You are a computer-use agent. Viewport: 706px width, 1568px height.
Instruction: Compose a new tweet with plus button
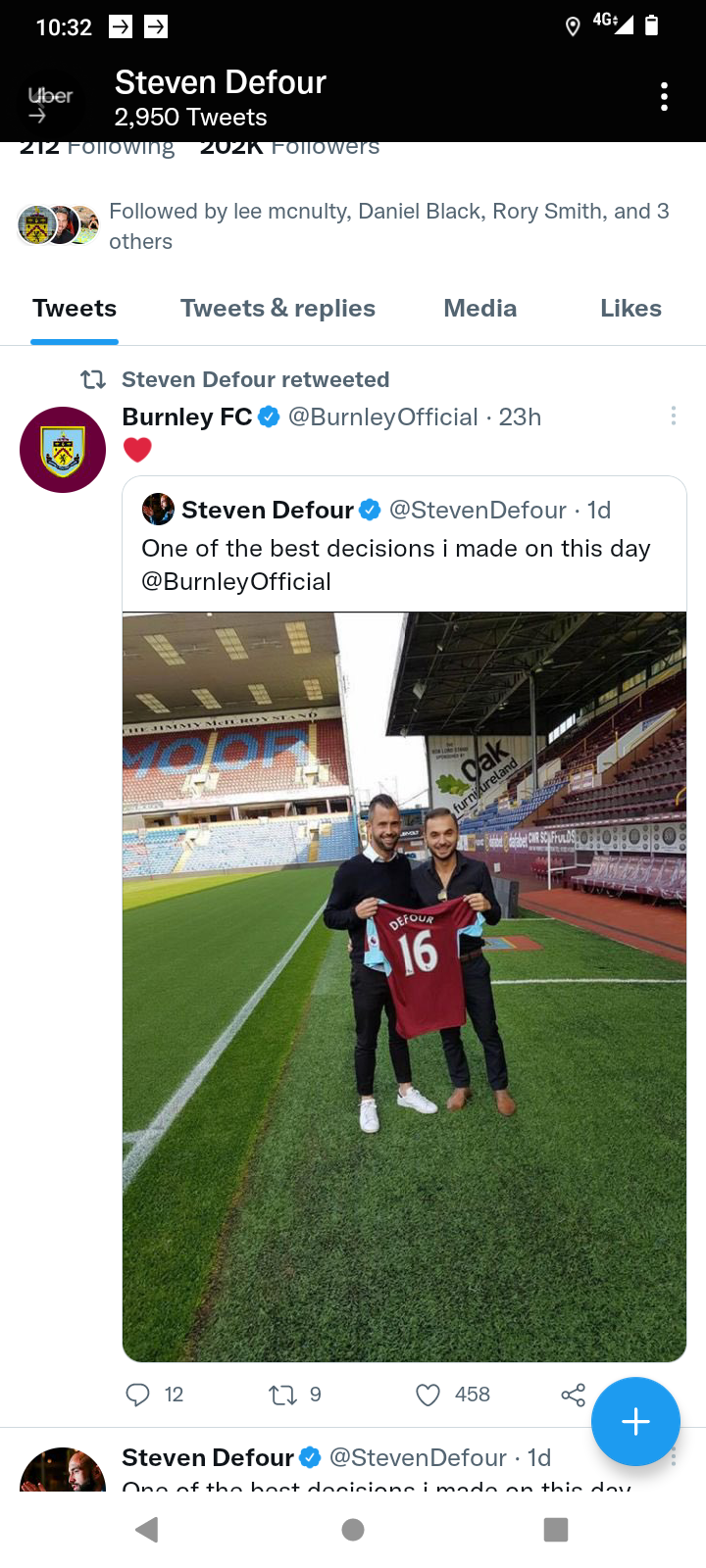pyautogui.click(x=635, y=1421)
